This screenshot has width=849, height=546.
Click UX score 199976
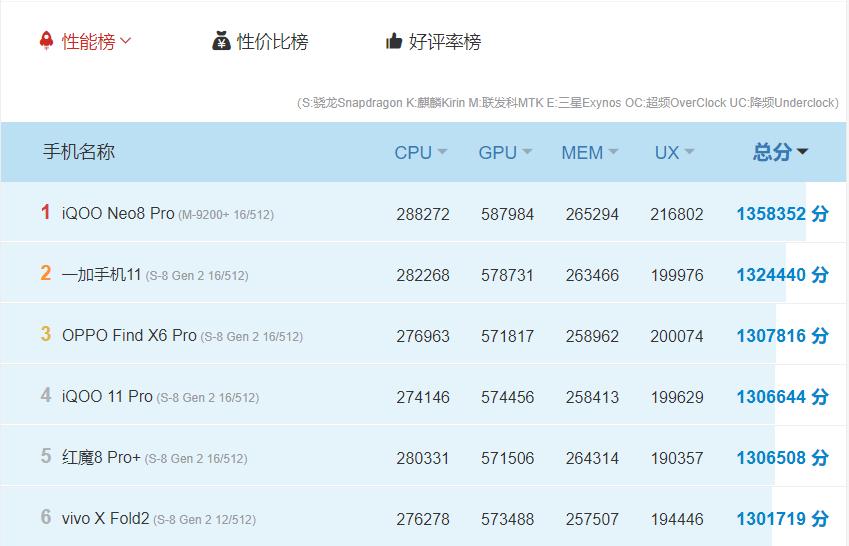click(x=677, y=275)
